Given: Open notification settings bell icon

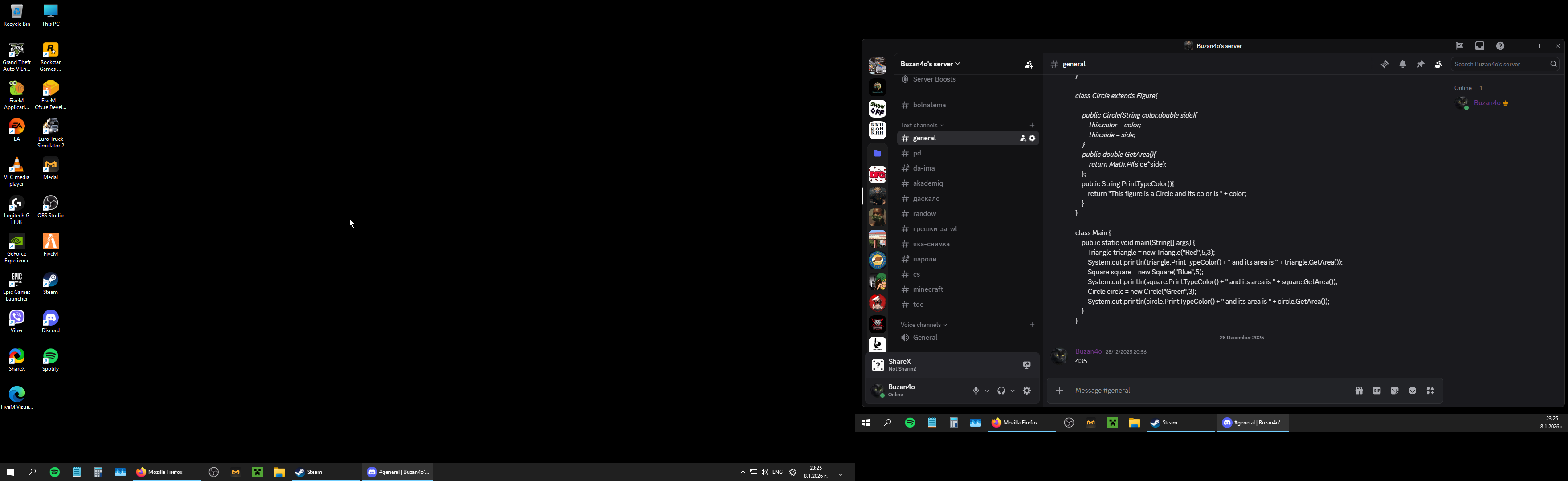Looking at the screenshot, I should (1403, 64).
